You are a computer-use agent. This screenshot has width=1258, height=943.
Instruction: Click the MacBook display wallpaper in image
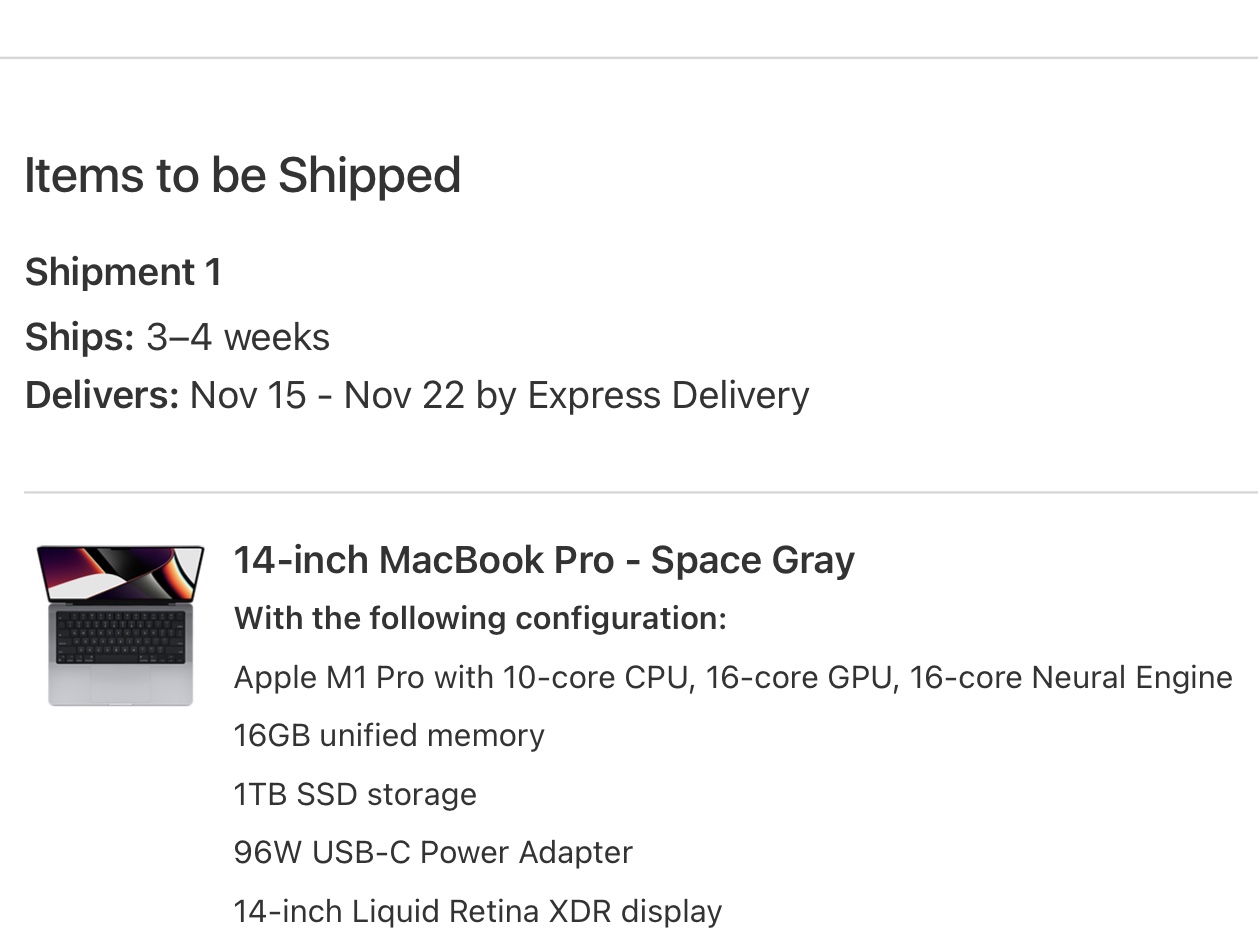(x=120, y=571)
